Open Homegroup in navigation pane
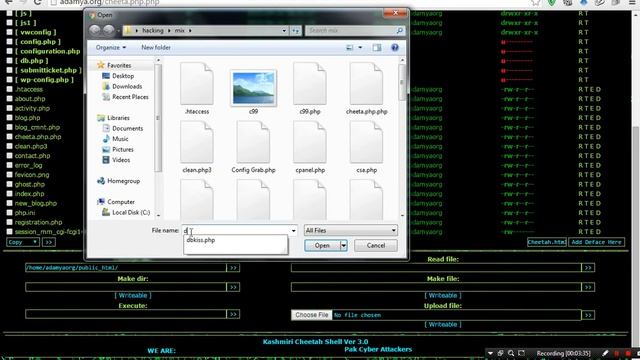The width and height of the screenshot is (640, 360). pos(123,181)
